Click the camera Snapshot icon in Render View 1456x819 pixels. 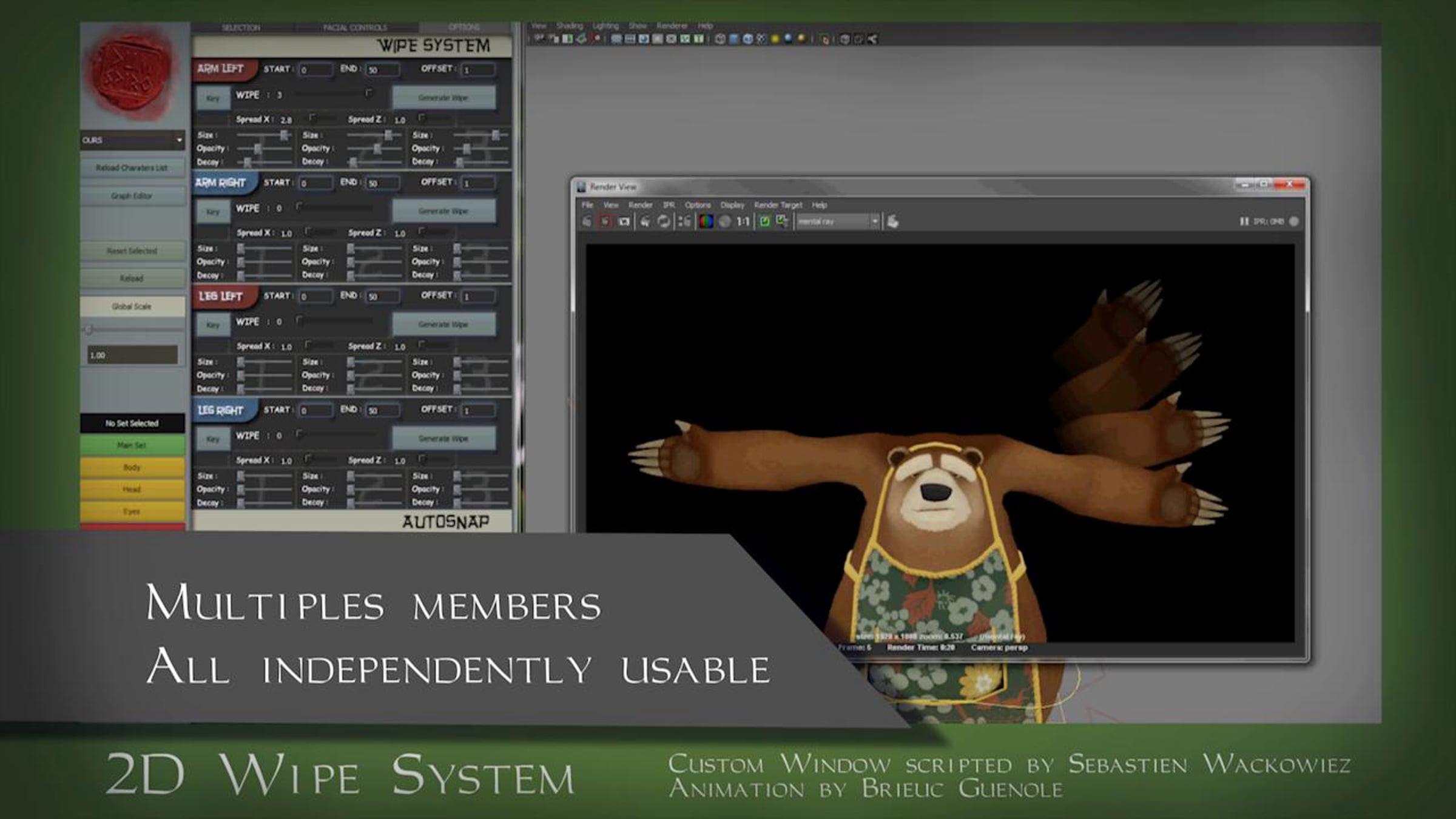point(624,221)
